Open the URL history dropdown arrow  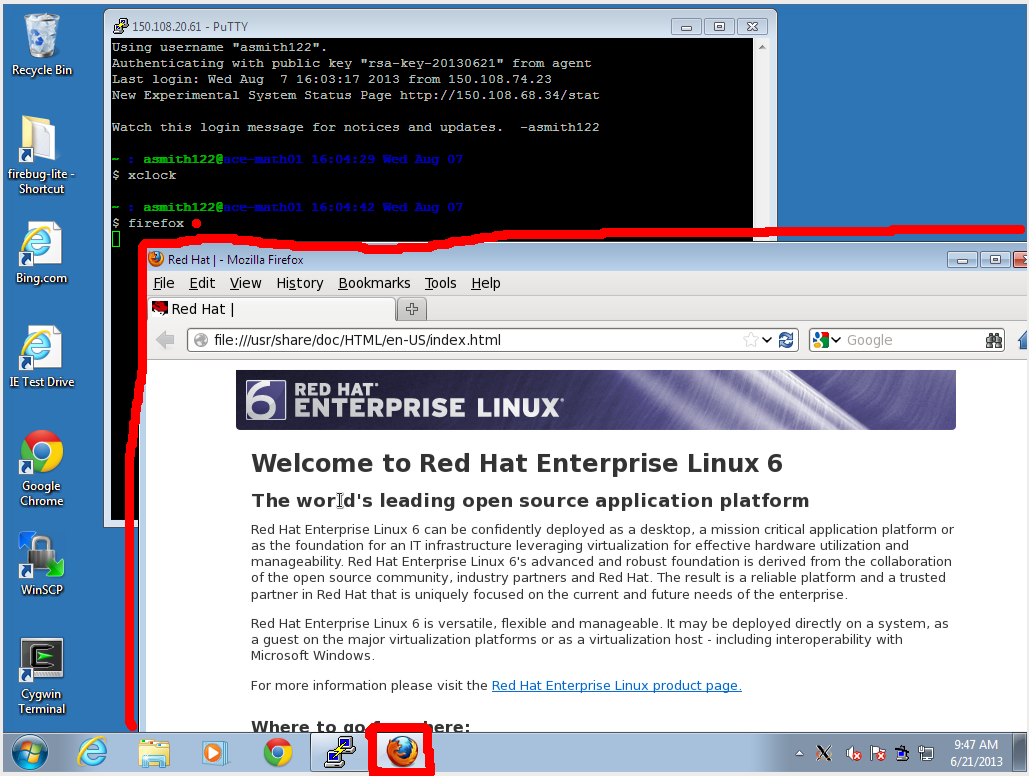(766, 340)
